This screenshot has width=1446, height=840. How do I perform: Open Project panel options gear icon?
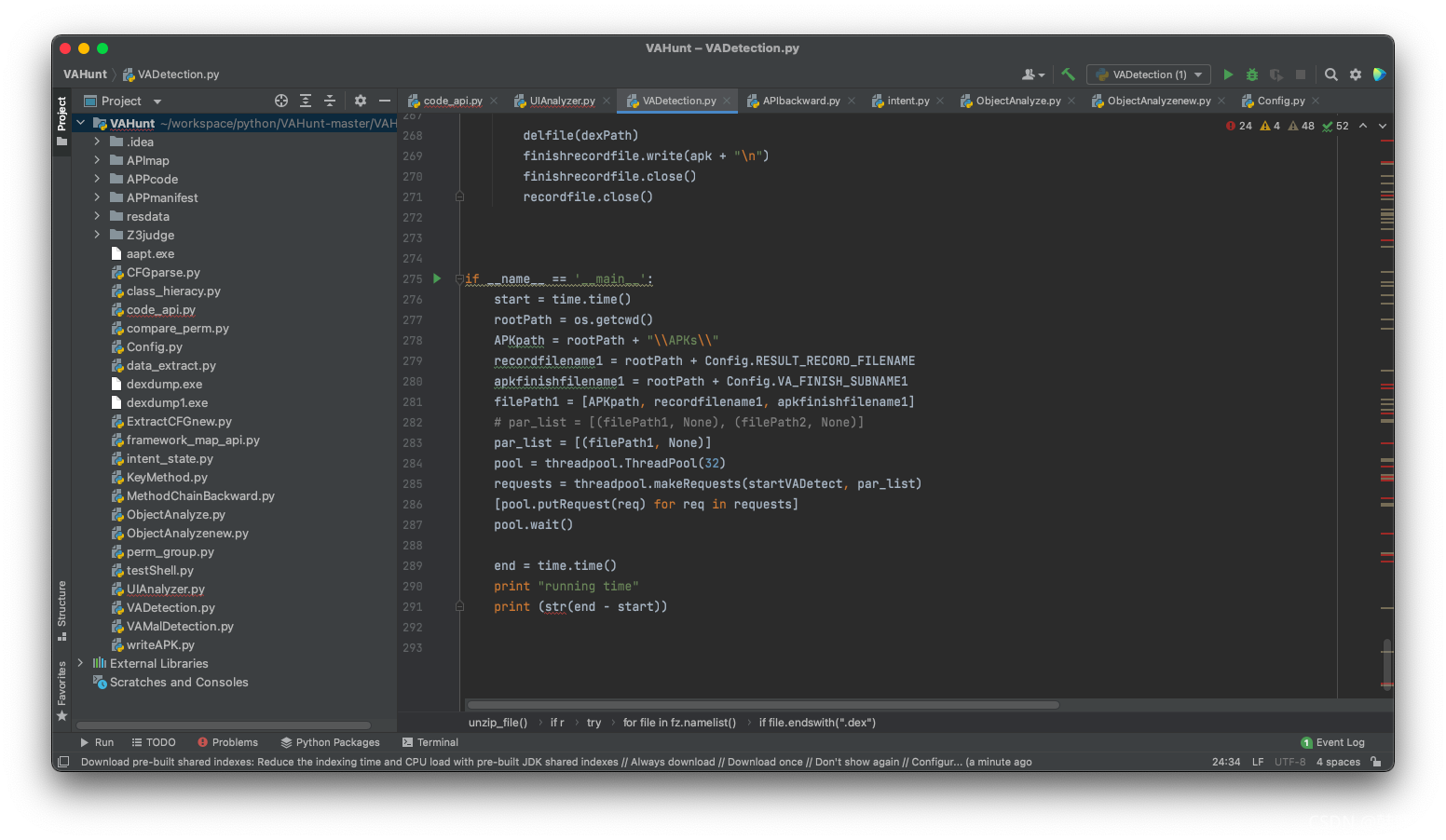pyautogui.click(x=360, y=100)
